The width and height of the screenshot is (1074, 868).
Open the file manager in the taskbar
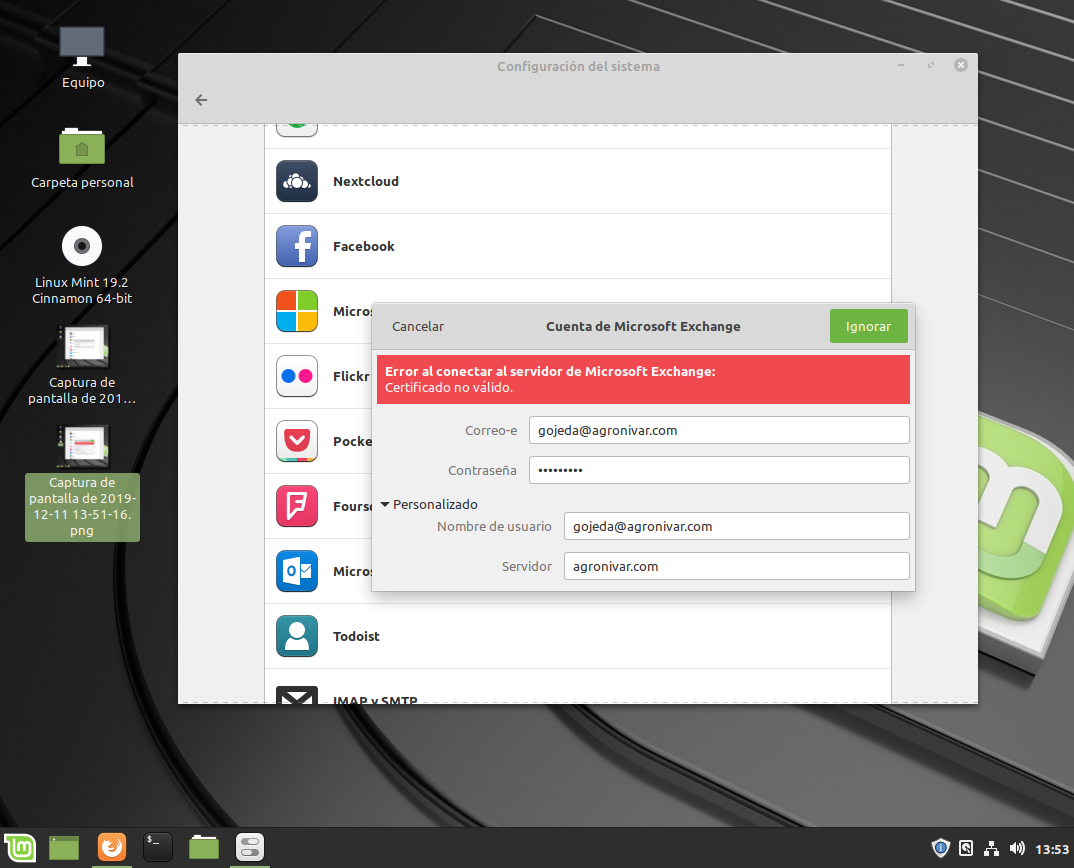tap(204, 847)
